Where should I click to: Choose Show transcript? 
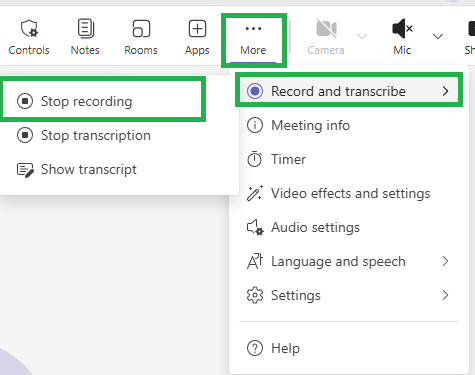pos(119,169)
